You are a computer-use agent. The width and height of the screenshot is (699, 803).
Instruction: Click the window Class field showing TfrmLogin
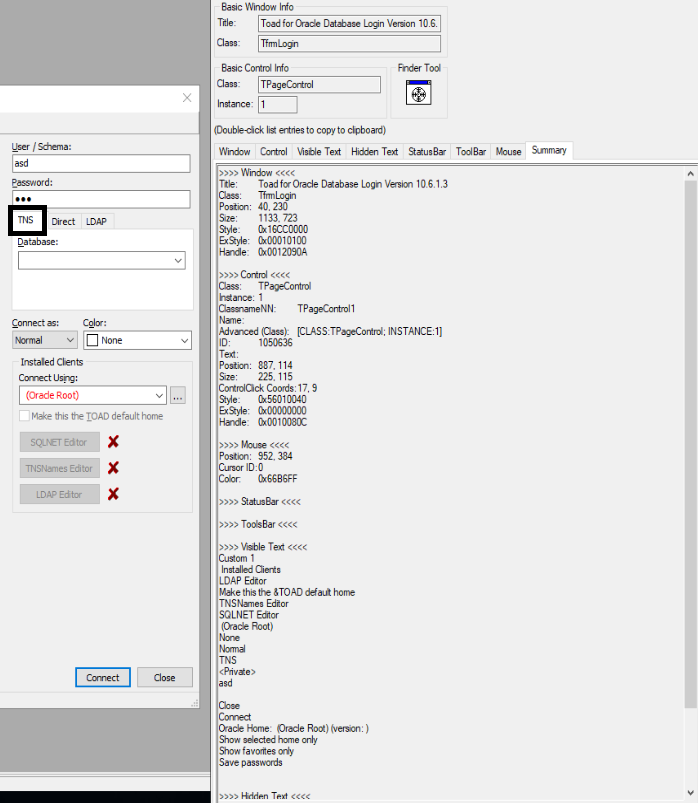point(349,44)
